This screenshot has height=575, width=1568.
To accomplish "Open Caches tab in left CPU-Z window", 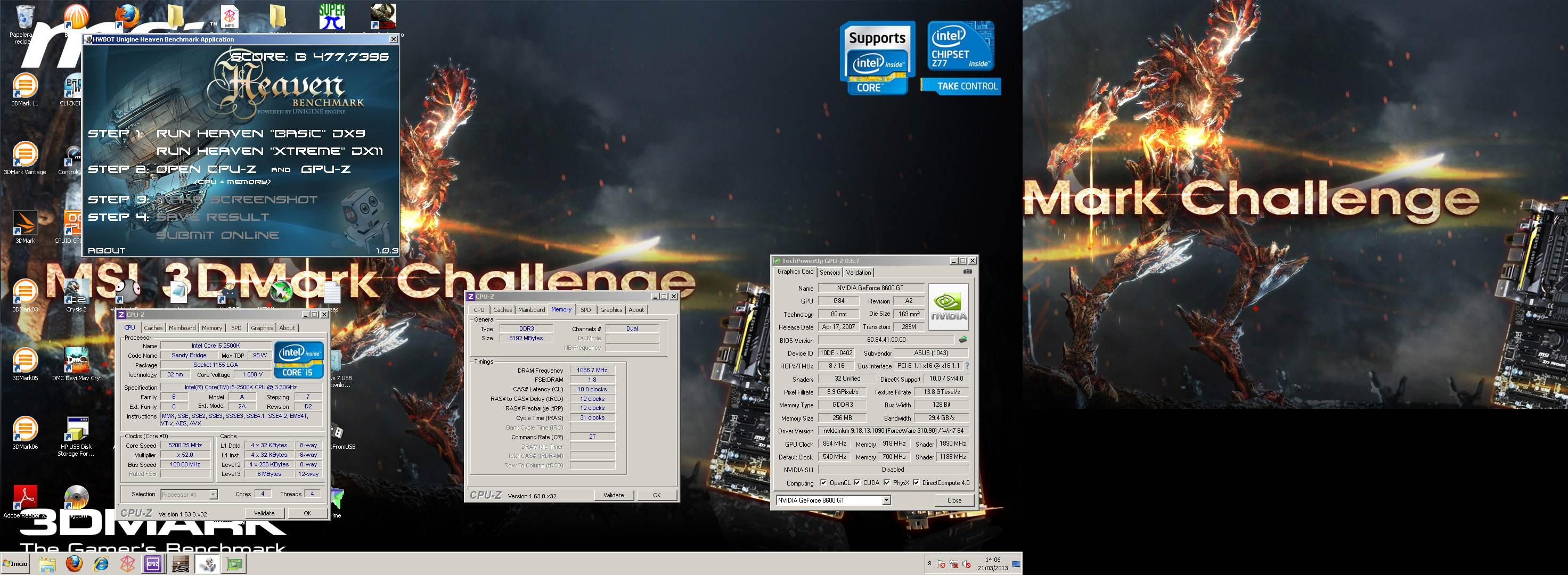I will click(x=153, y=328).
